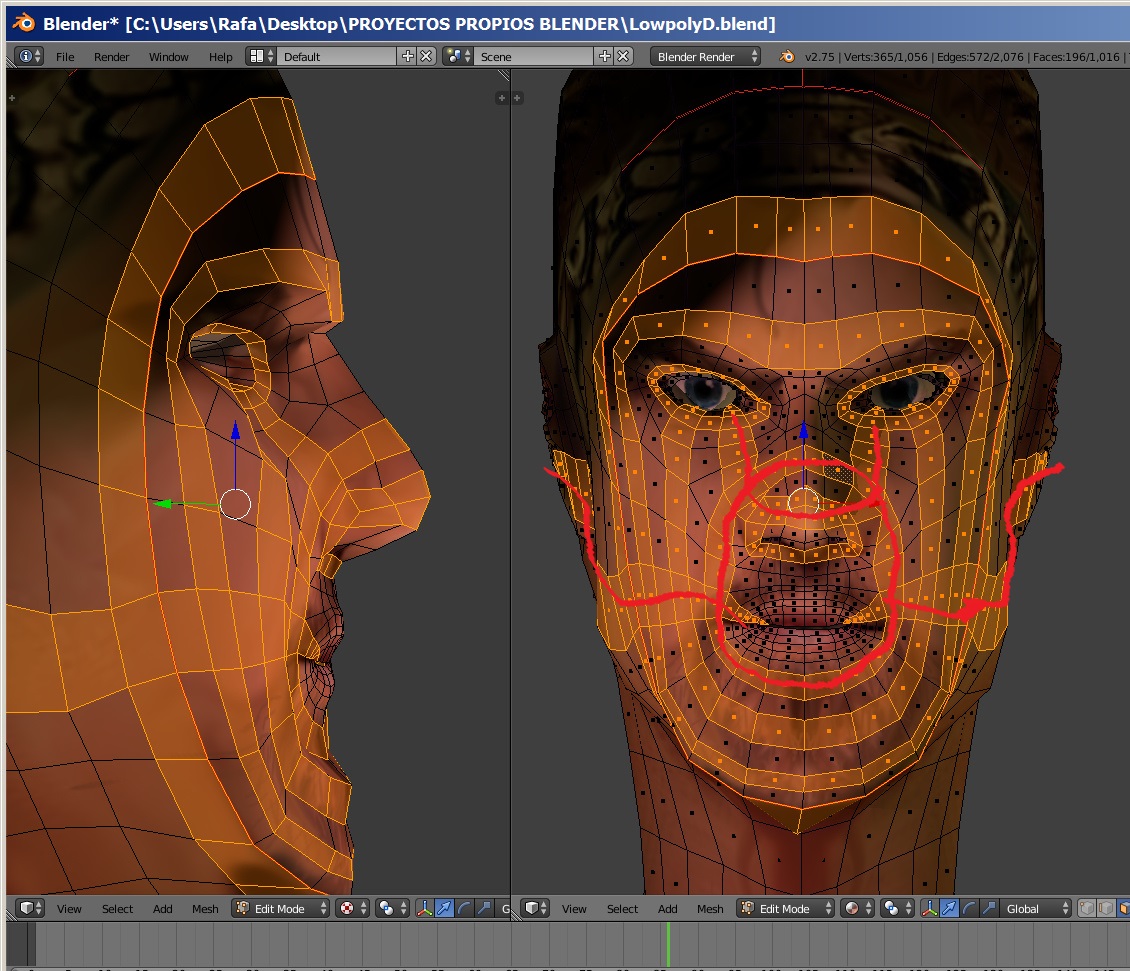The width and height of the screenshot is (1130, 971).
Task: Open the Global transform orientation dropdown
Action: (1034, 908)
